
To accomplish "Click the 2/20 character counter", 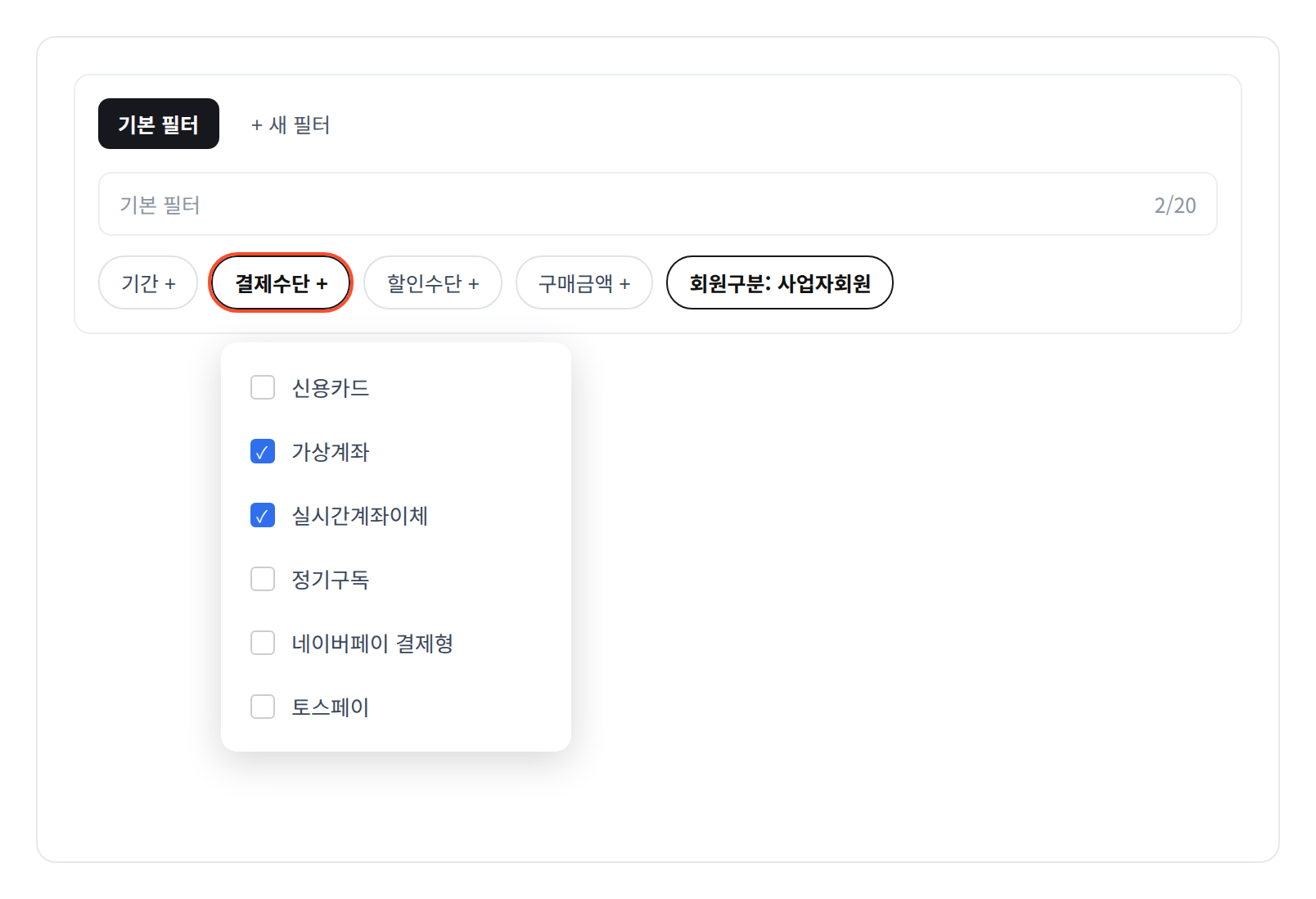I will (x=1175, y=205).
